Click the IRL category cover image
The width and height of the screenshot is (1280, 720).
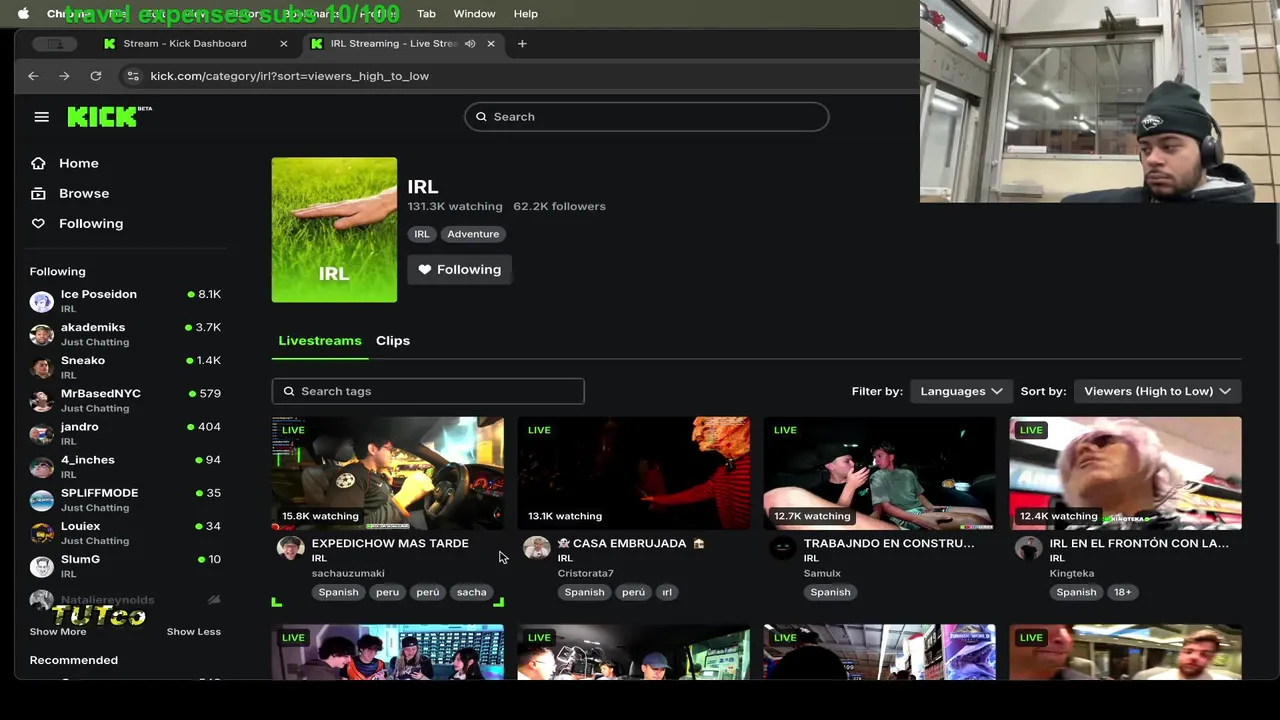pyautogui.click(x=334, y=230)
